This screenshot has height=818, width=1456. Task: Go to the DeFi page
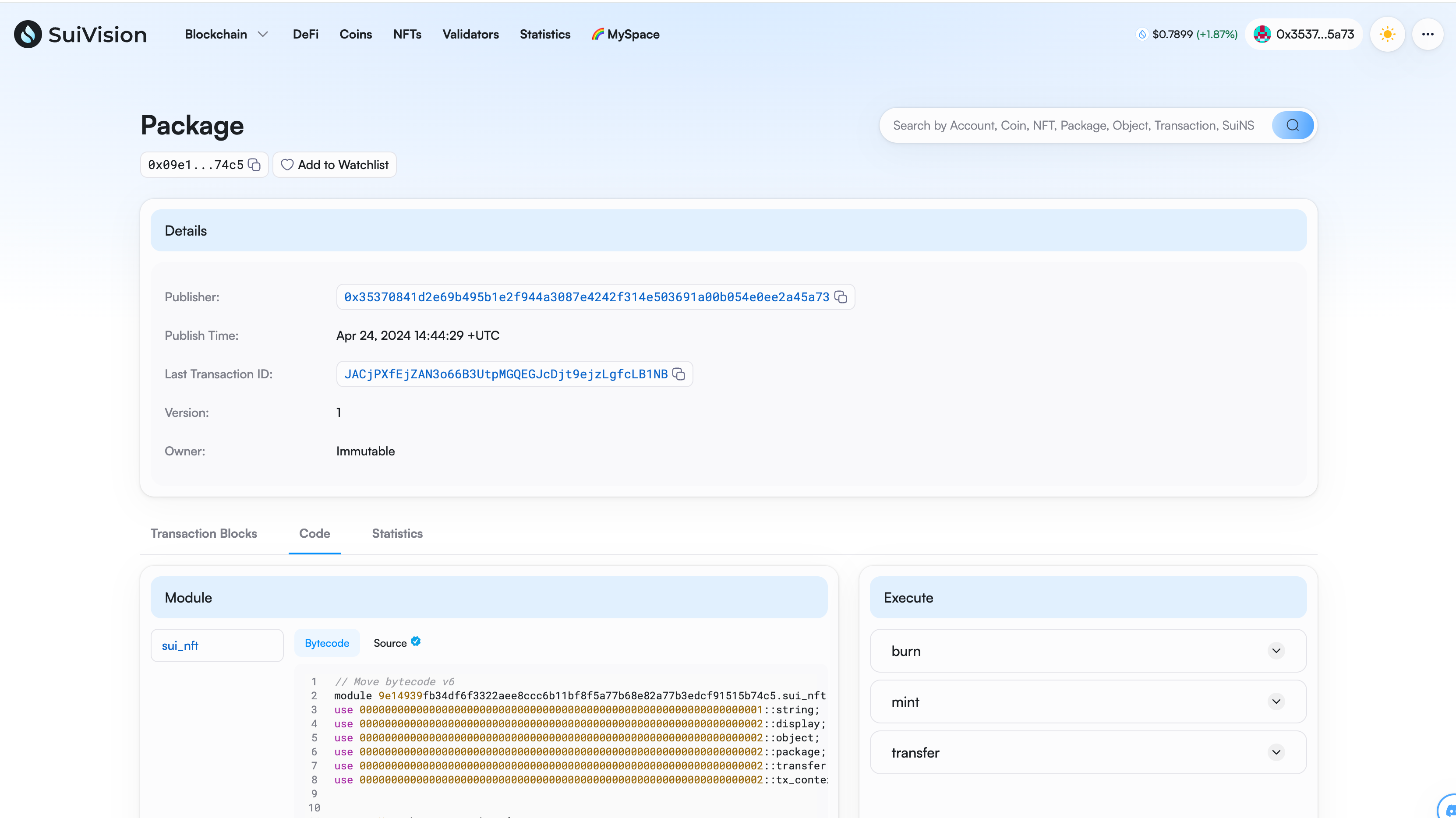[x=305, y=35]
